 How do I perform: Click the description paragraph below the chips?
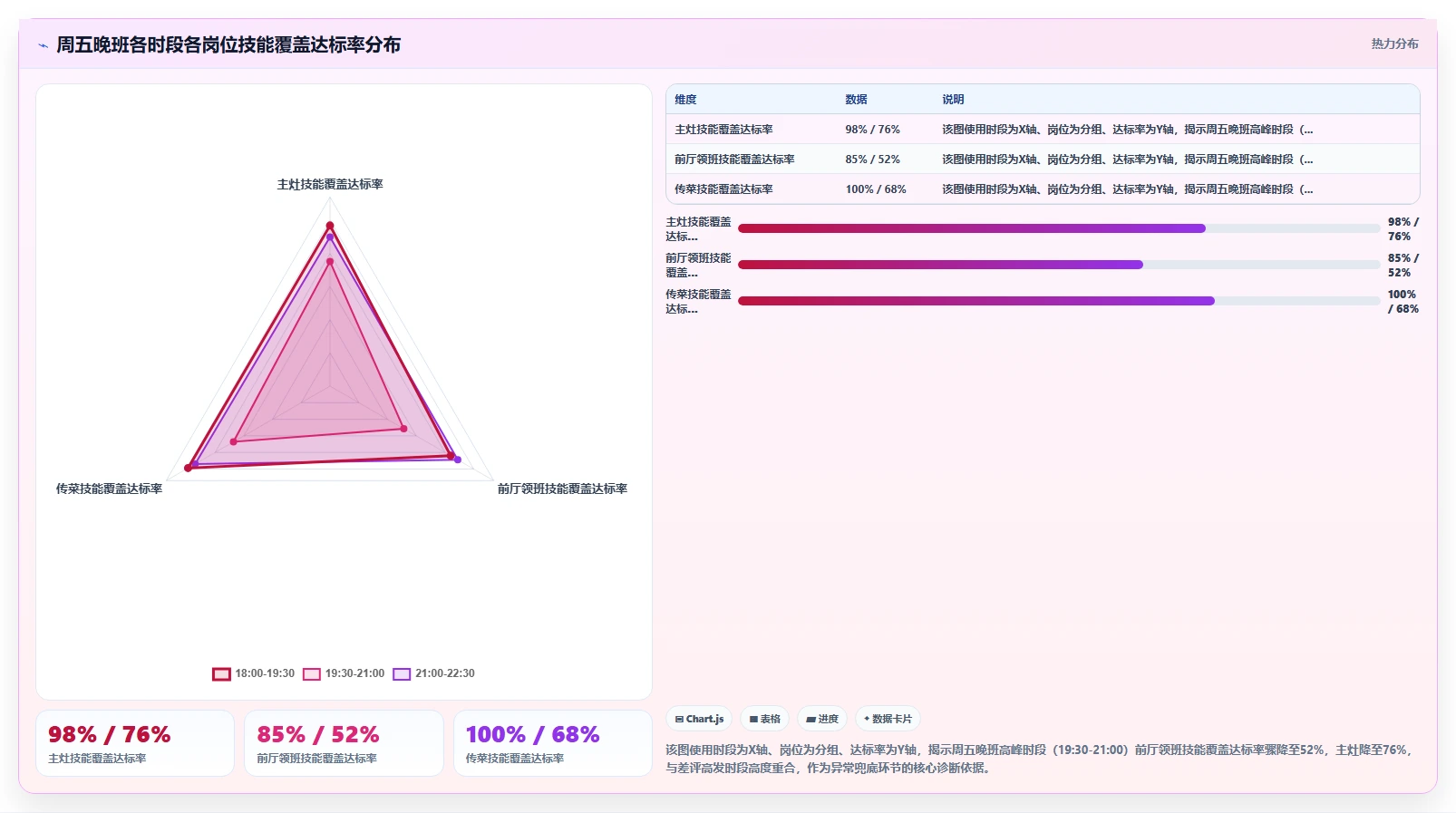pos(1041,759)
